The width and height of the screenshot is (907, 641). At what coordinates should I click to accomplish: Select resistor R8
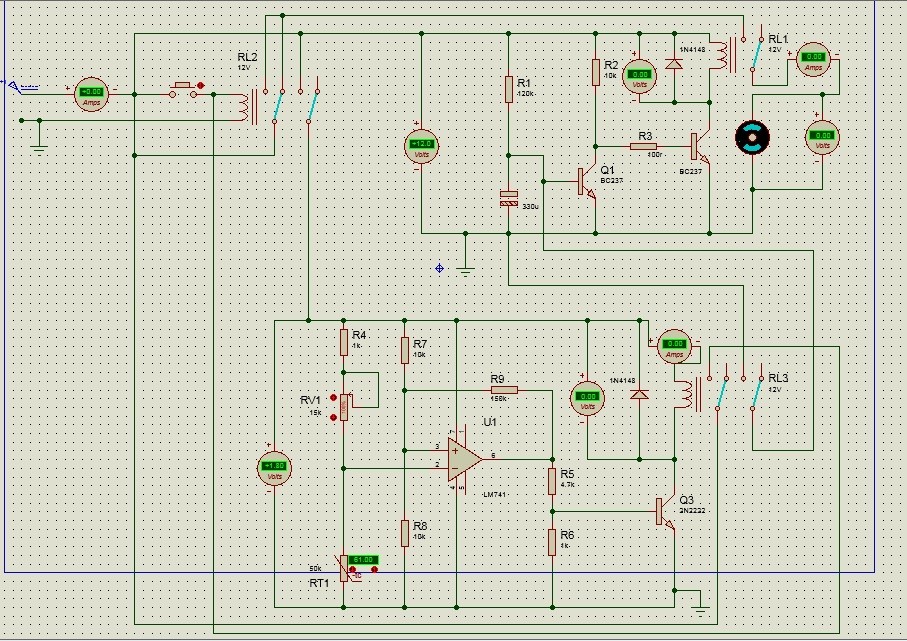[x=404, y=532]
